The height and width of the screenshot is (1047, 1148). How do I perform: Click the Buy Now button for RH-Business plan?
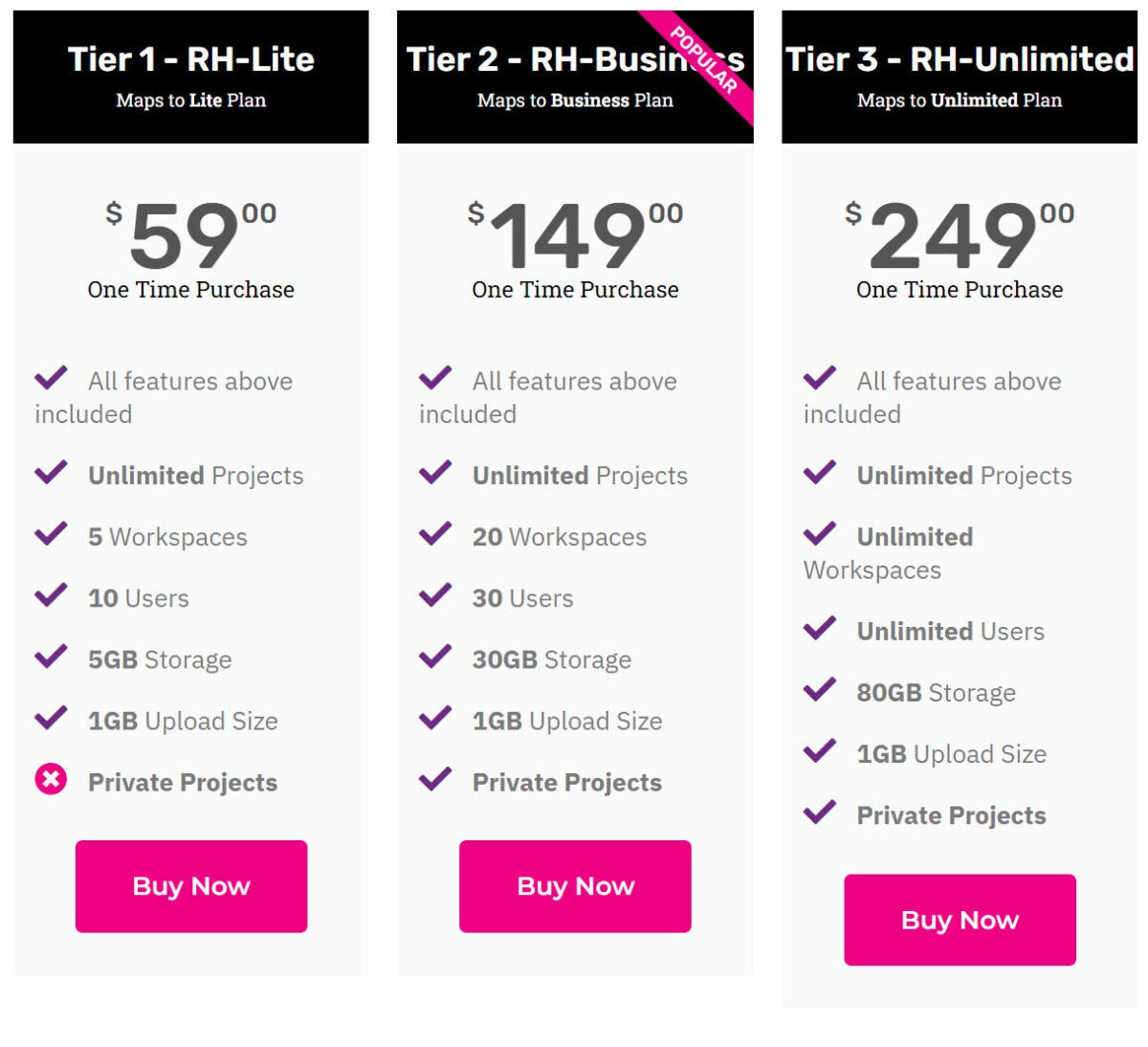click(x=575, y=886)
